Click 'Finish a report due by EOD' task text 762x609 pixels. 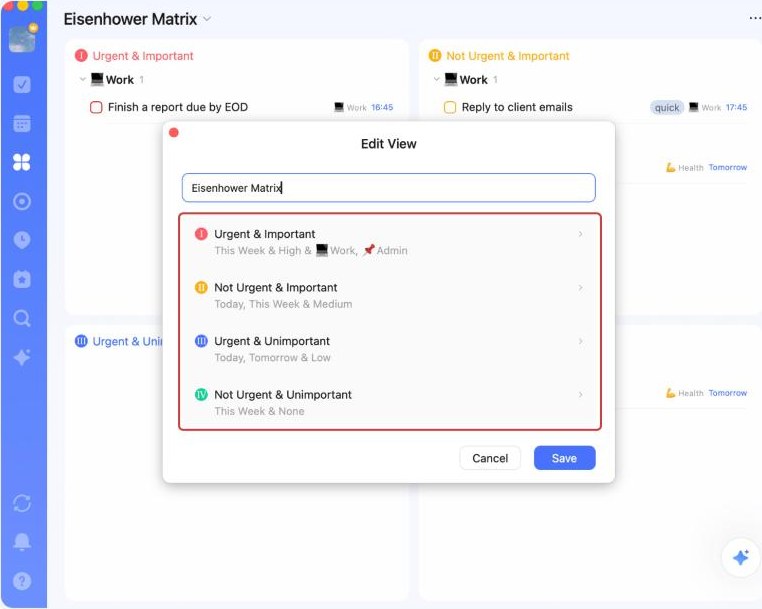(178, 107)
